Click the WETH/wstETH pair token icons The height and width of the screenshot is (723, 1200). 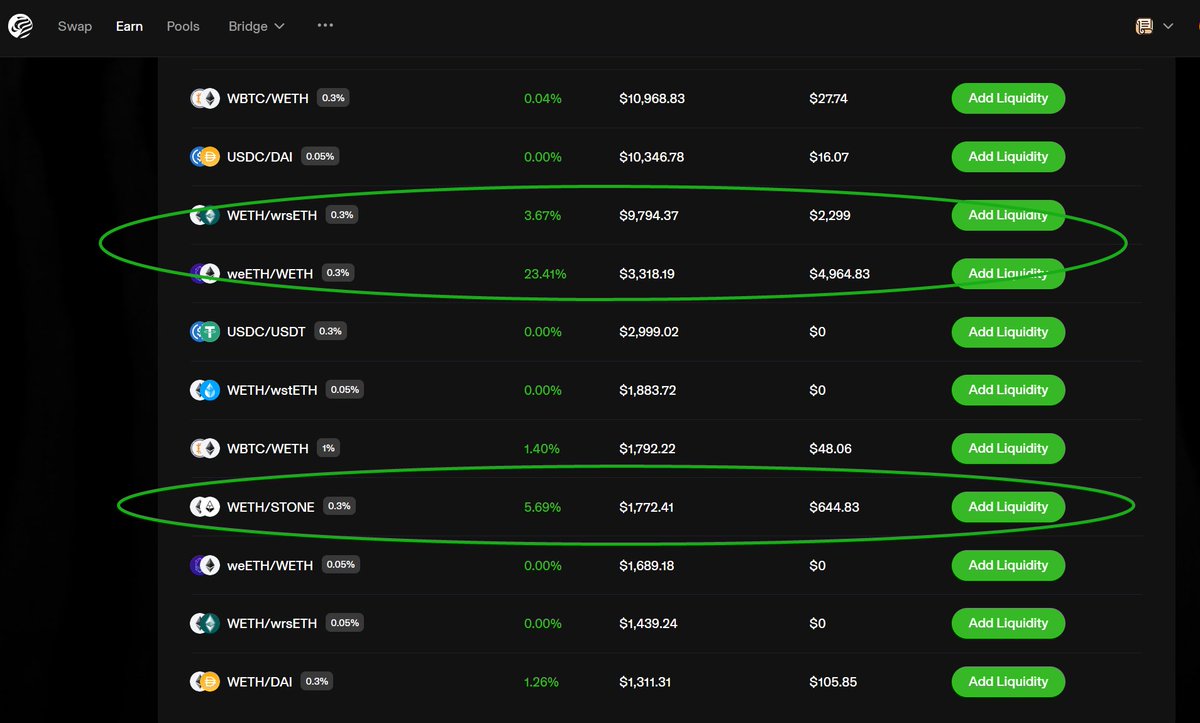(x=204, y=390)
